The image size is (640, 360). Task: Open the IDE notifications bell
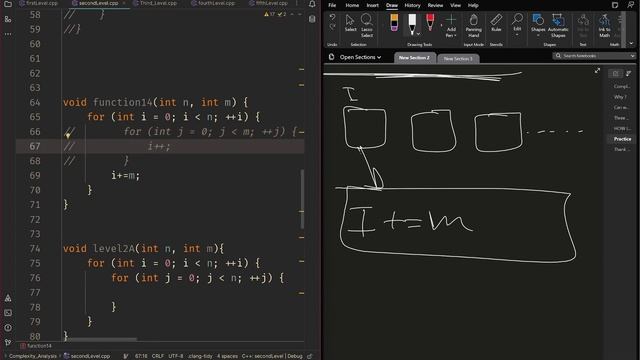pyautogui.click(x=312, y=4)
